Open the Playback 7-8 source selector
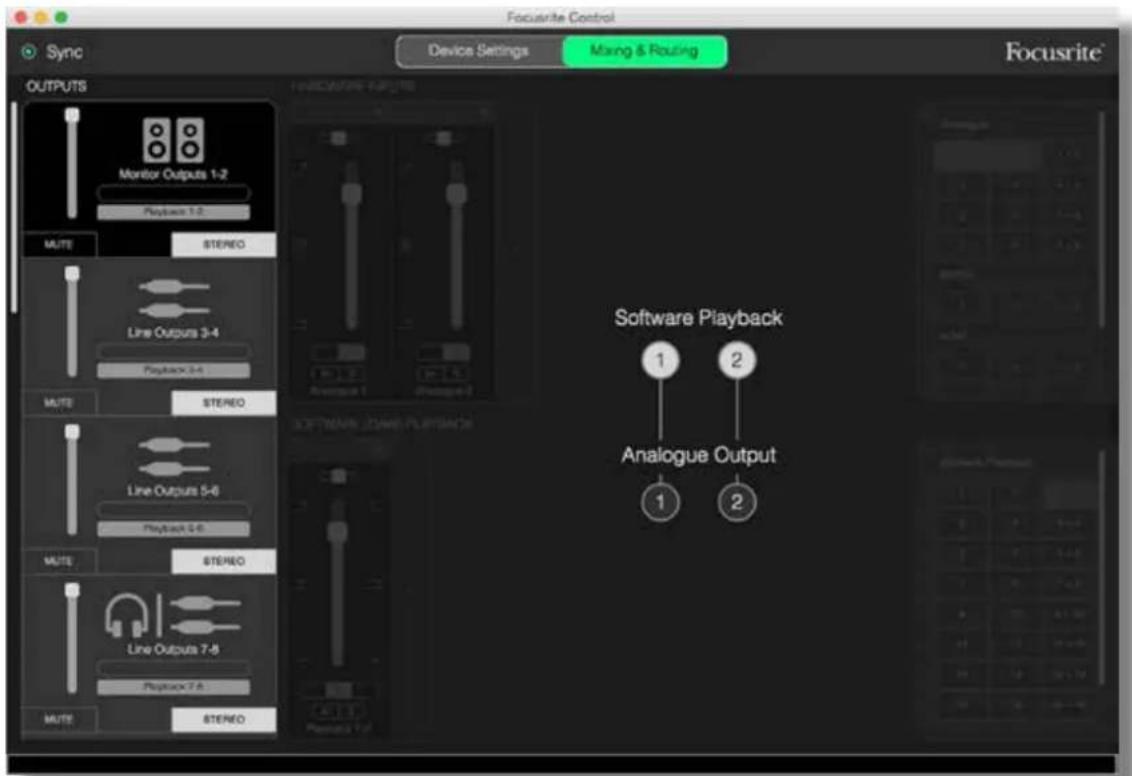Viewport: 1132px width, 776px height. (173, 686)
